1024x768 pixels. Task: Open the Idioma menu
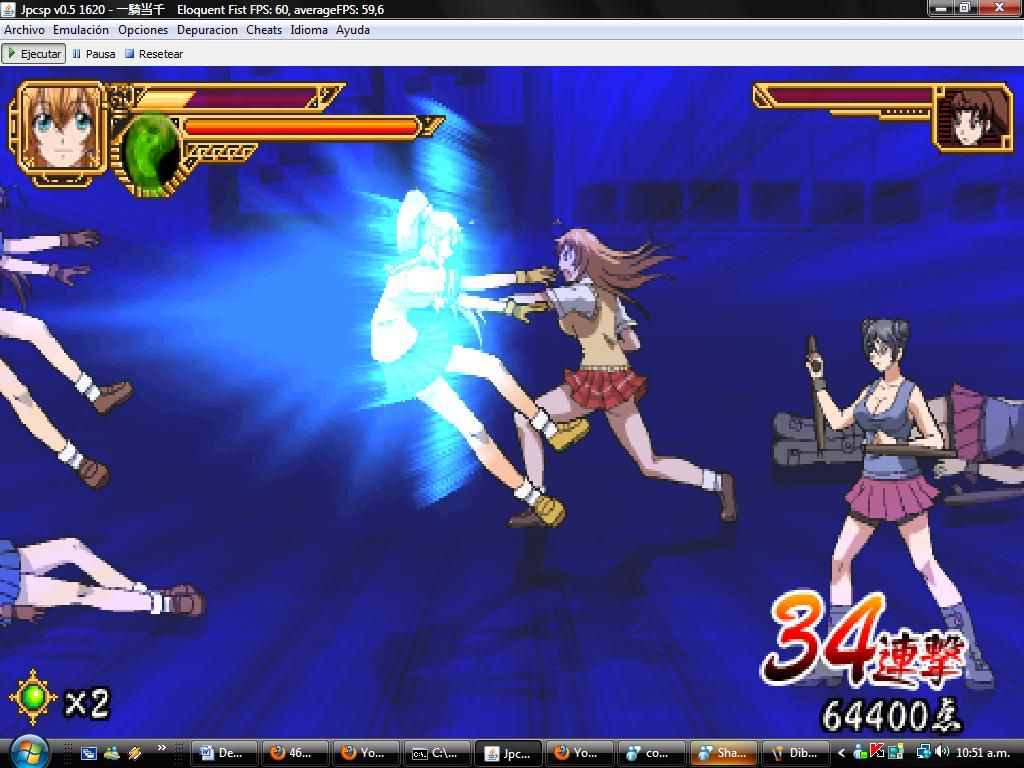click(x=309, y=30)
